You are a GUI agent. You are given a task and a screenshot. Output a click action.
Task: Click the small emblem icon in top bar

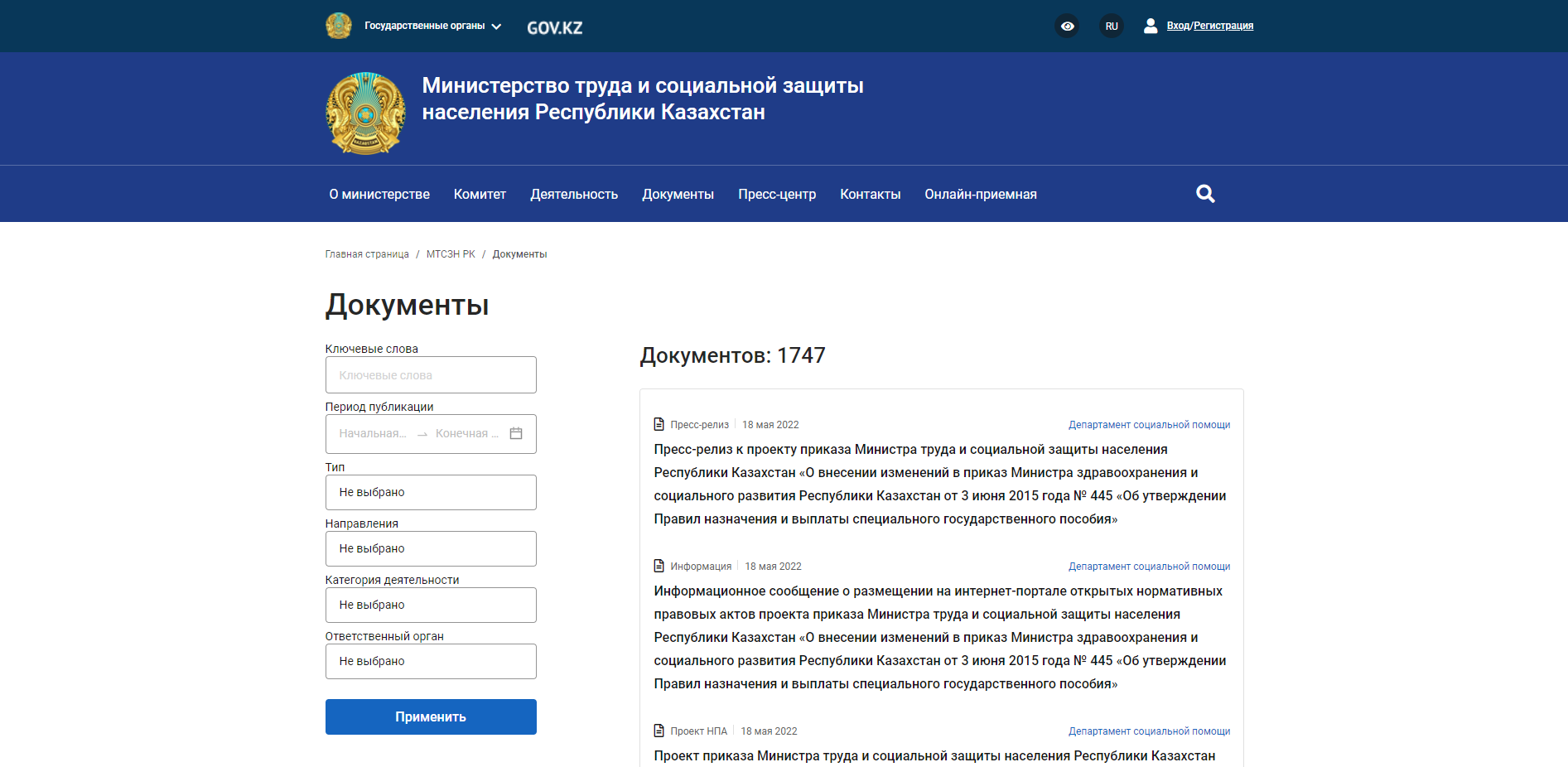[x=338, y=26]
